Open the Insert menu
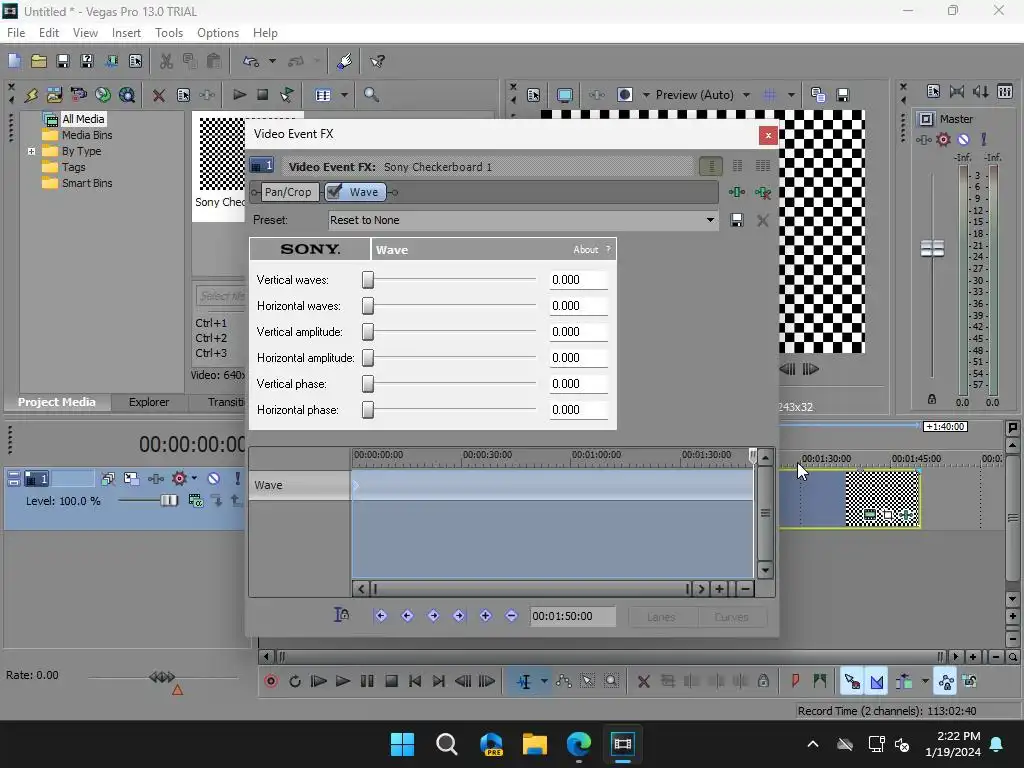1024x768 pixels. click(126, 33)
